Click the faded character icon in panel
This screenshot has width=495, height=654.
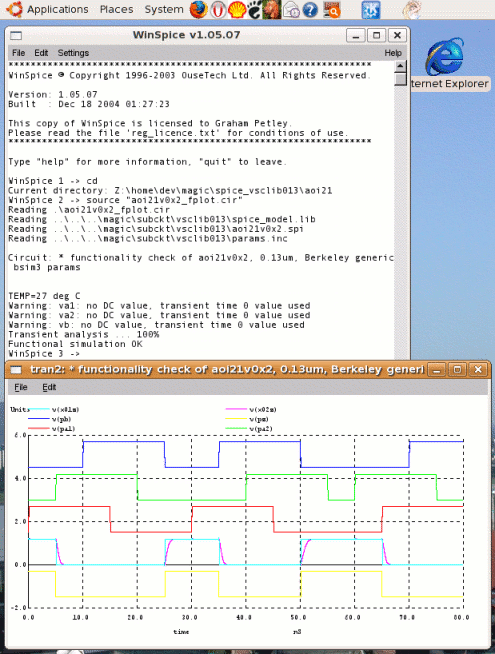pos(411,10)
